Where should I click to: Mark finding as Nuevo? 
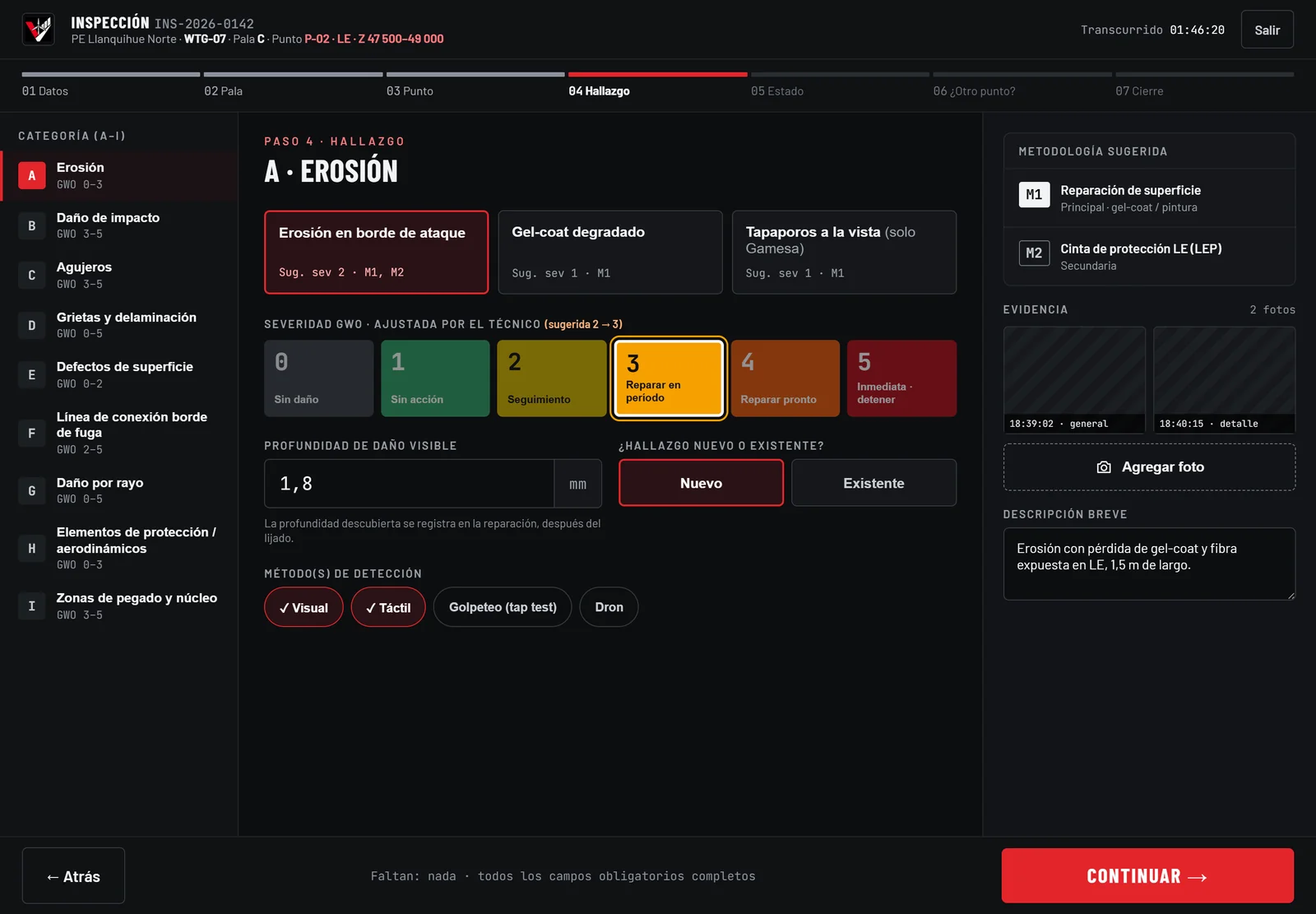pos(701,483)
